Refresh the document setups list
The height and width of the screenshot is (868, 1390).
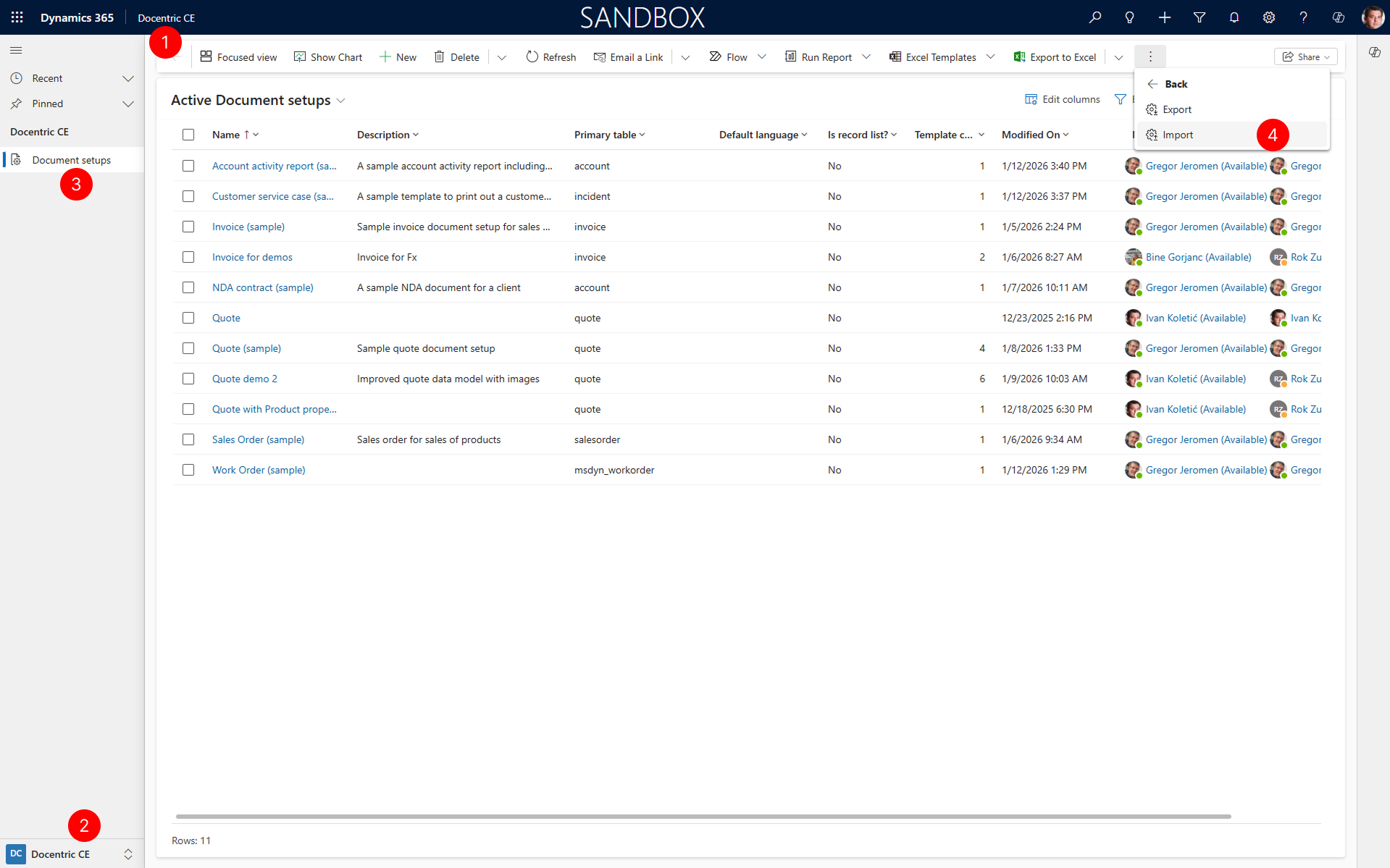coord(551,57)
